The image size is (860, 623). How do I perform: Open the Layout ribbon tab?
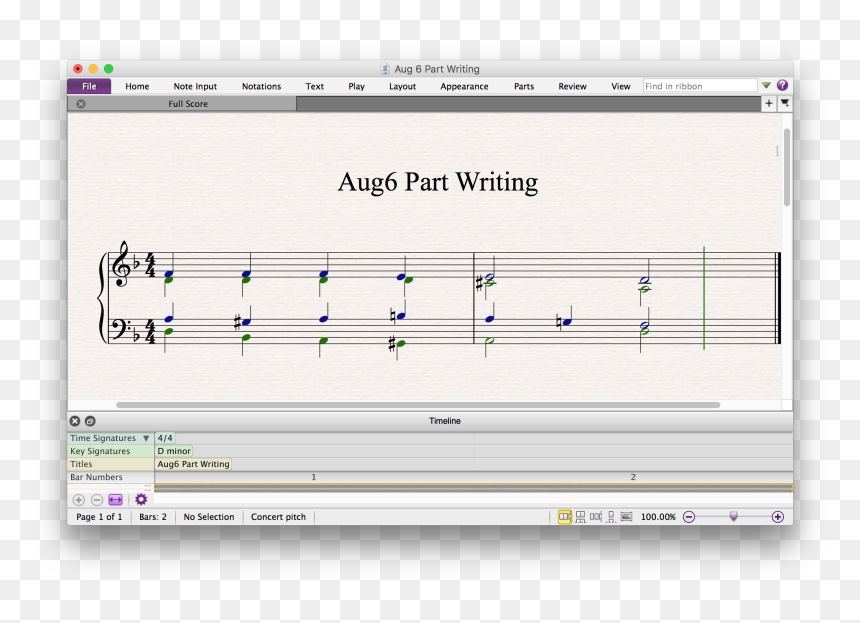(x=402, y=86)
